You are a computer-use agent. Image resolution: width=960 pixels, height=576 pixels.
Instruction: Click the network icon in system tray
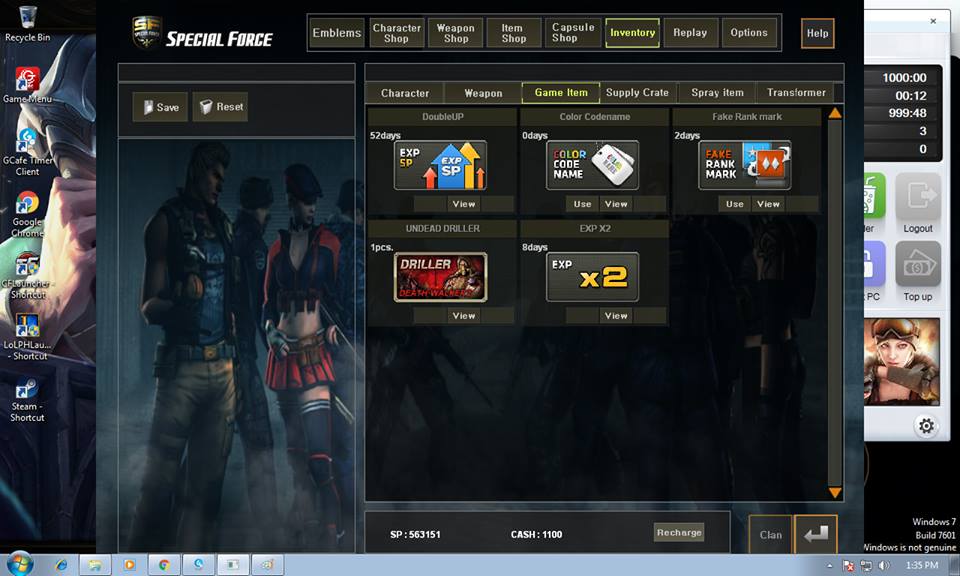point(866,565)
